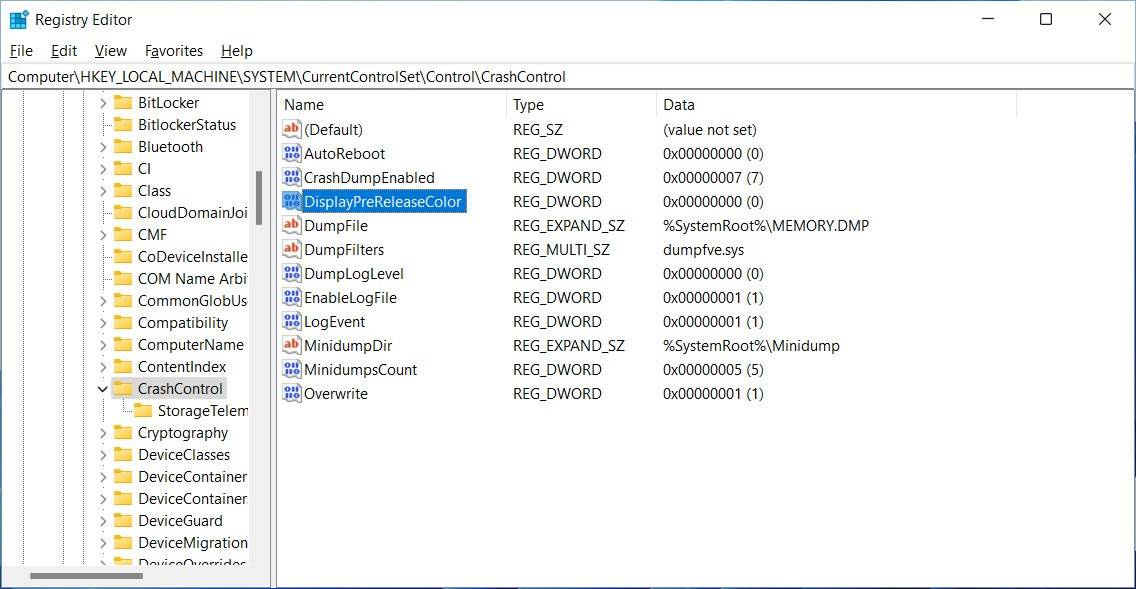Sort values by the Type column header
This screenshot has width=1136, height=589.
pos(527,104)
